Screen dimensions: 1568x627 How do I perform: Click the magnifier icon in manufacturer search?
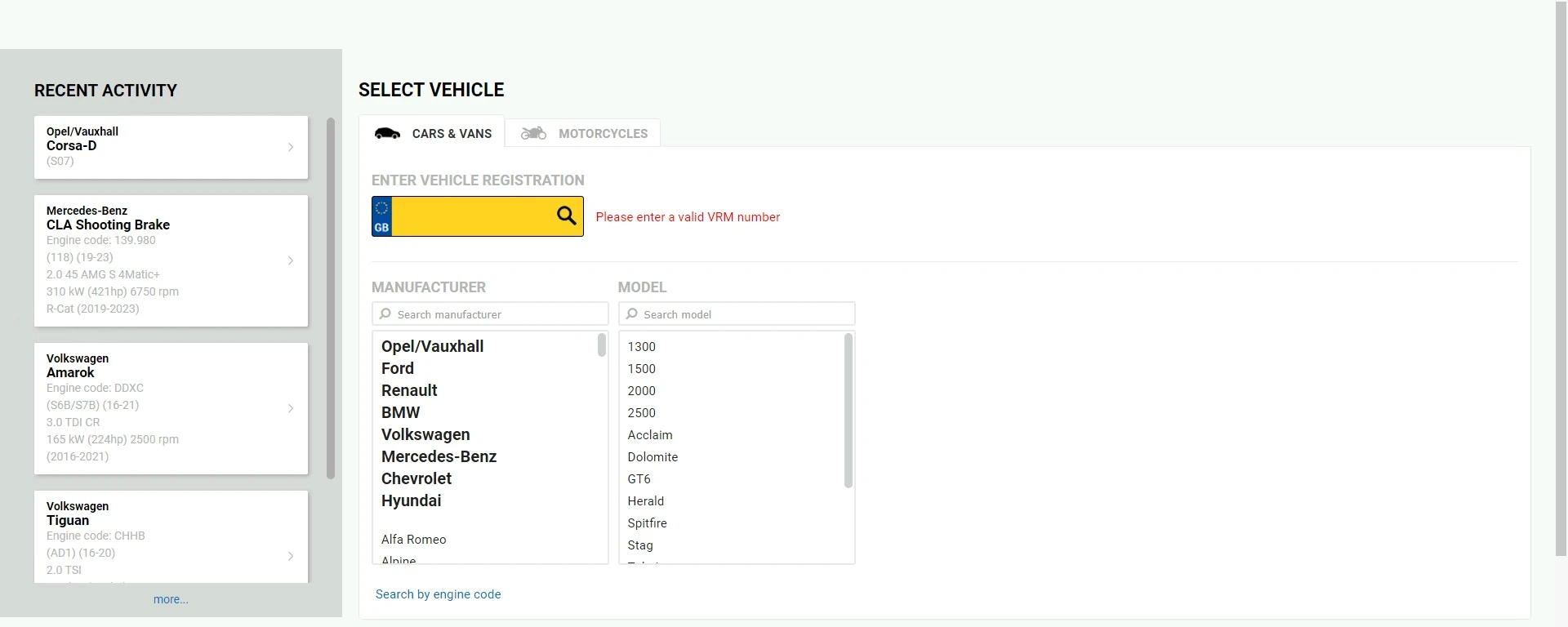pyautogui.click(x=385, y=313)
